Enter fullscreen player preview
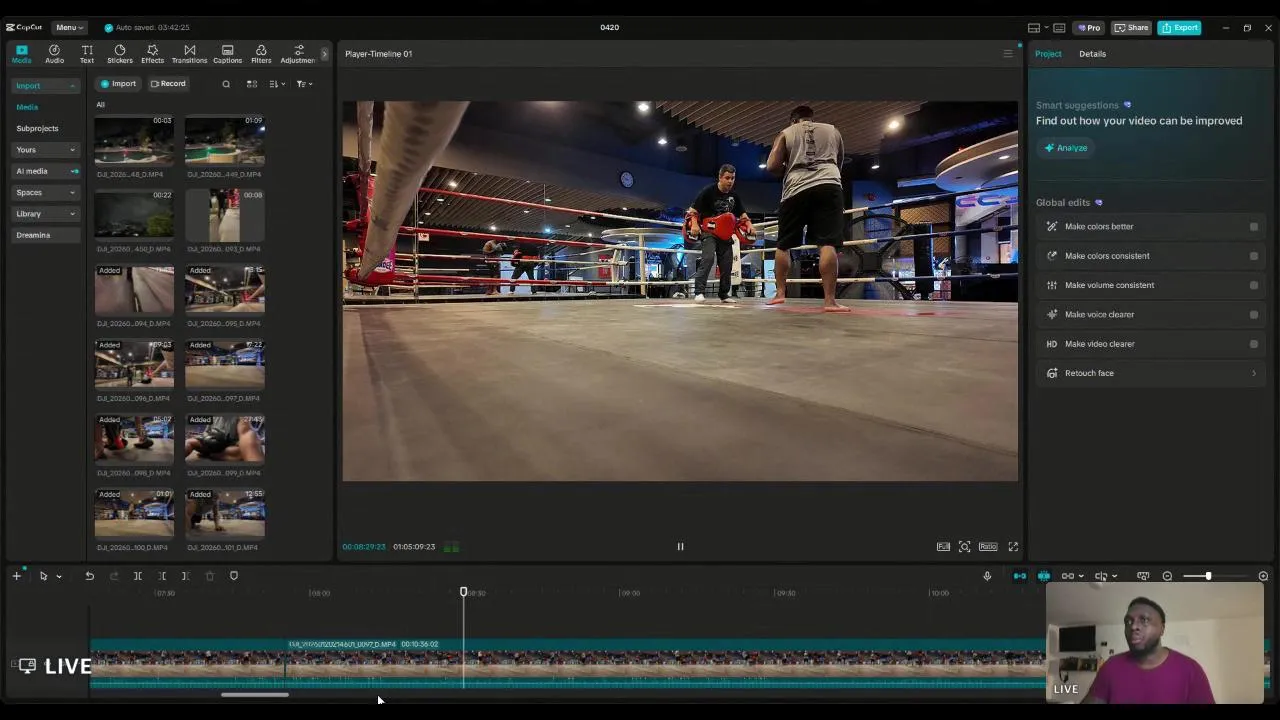 point(1013,547)
